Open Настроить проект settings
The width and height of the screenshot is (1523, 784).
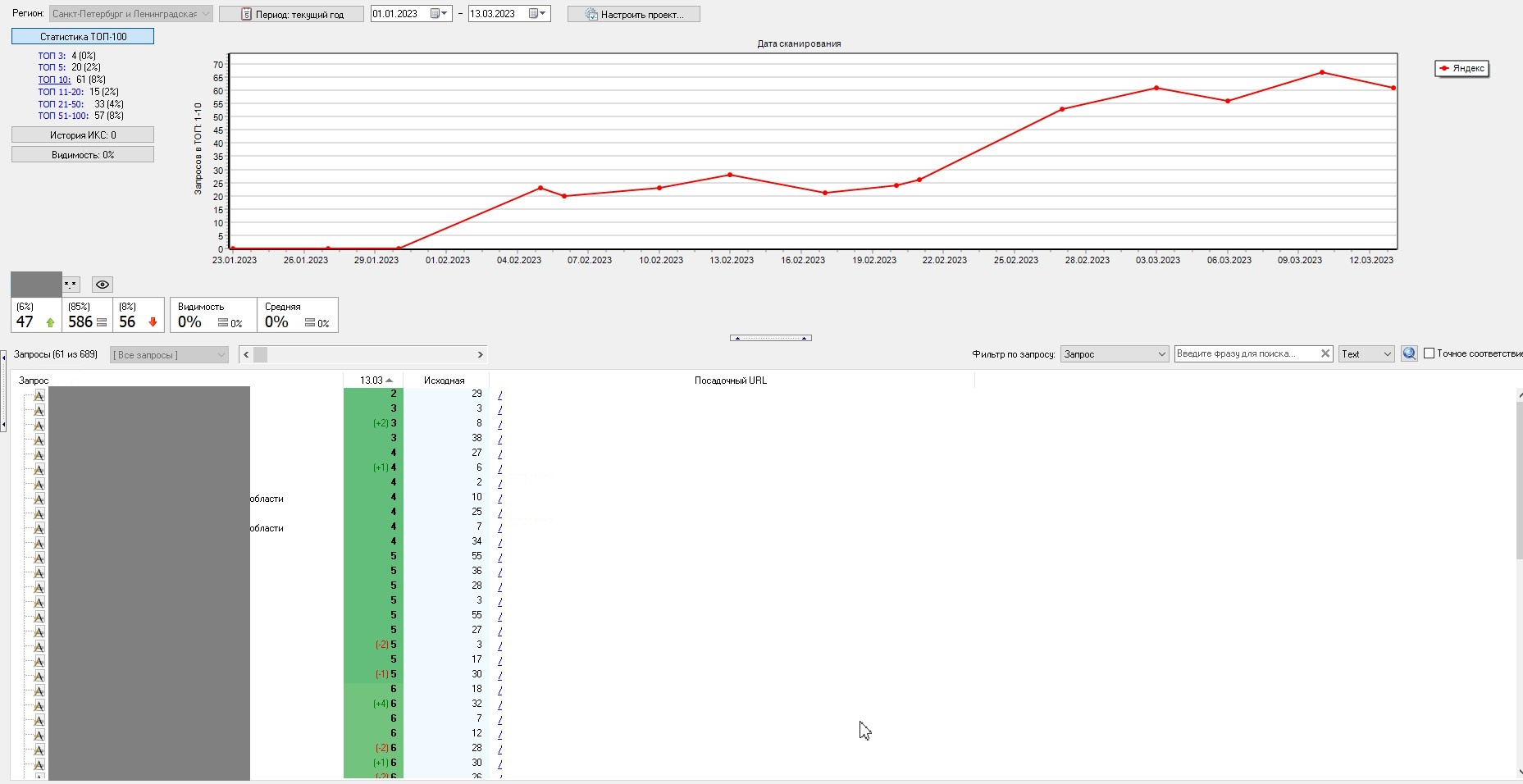[634, 14]
